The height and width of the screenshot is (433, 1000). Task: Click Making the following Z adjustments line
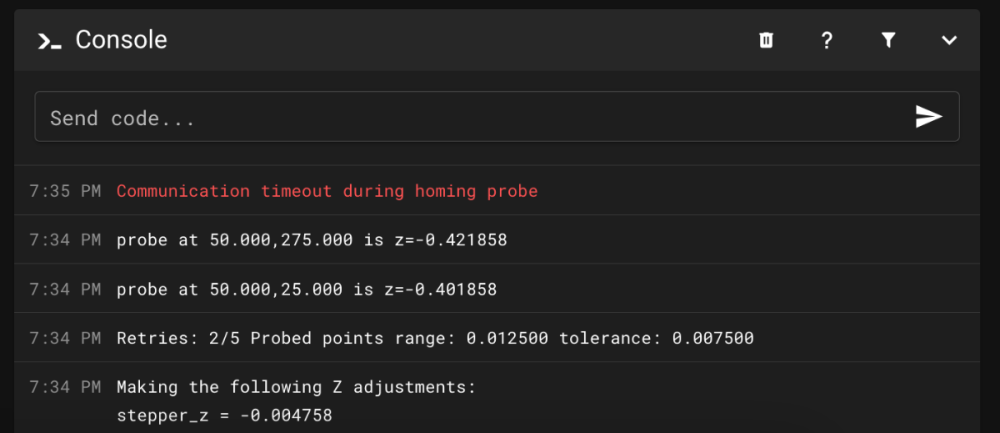tap(297, 387)
